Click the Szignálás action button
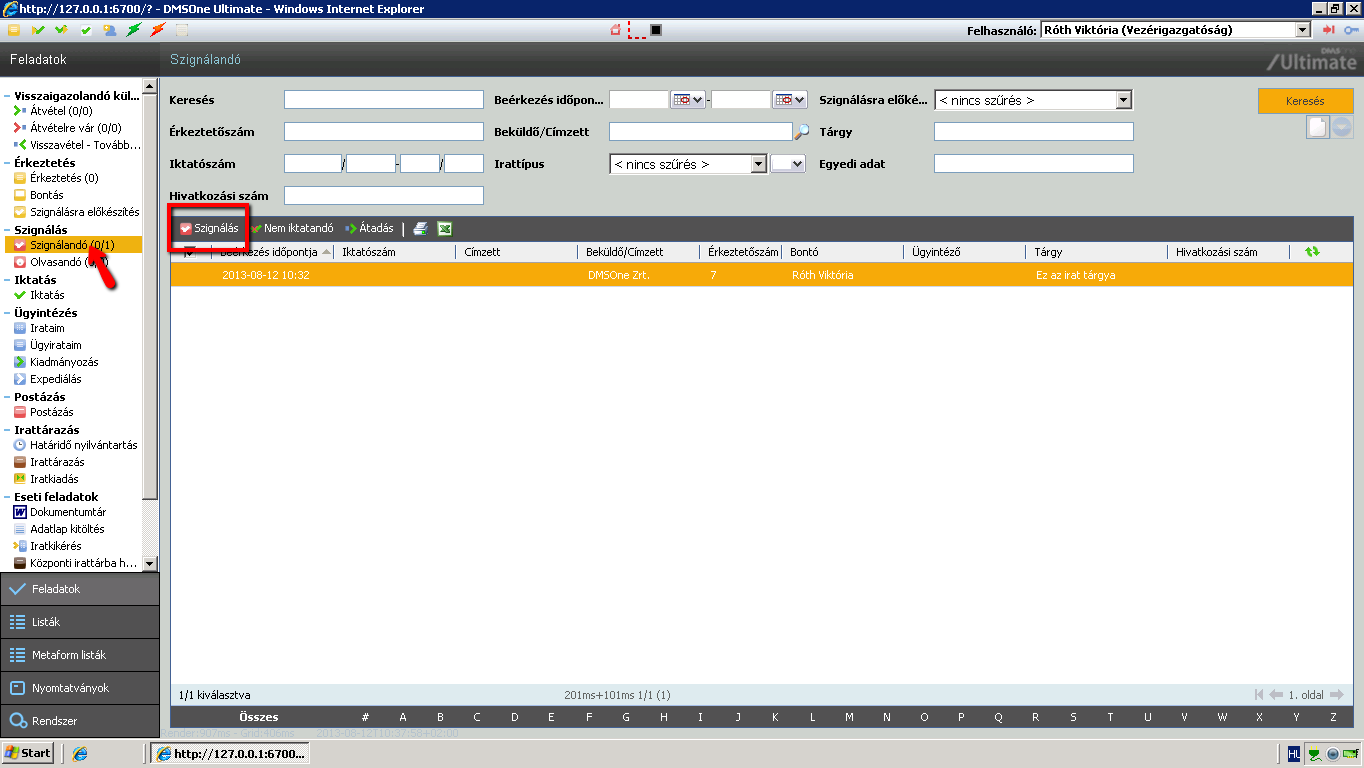1364x768 pixels. coord(209,229)
